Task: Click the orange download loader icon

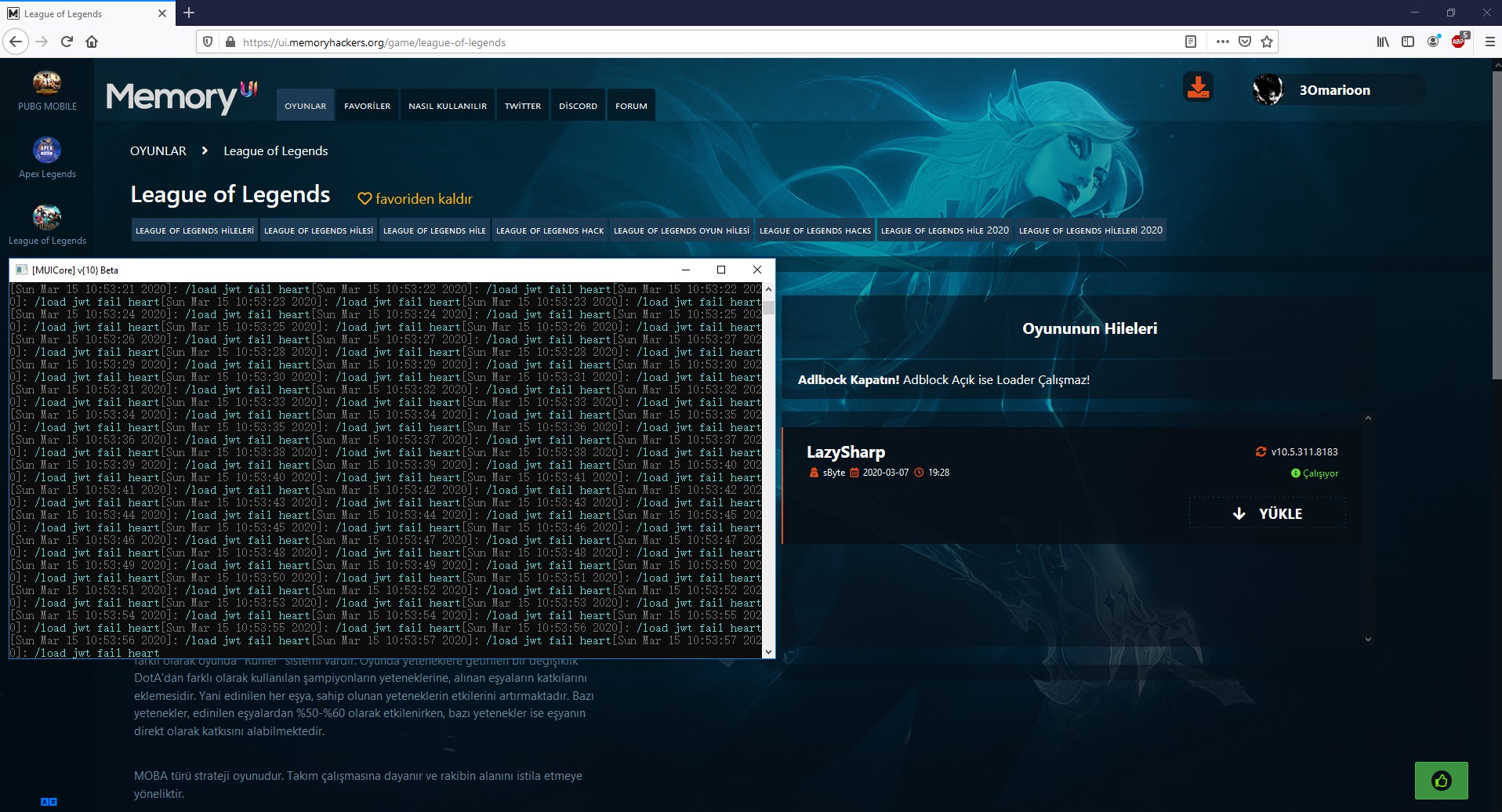Action: pyautogui.click(x=1198, y=86)
